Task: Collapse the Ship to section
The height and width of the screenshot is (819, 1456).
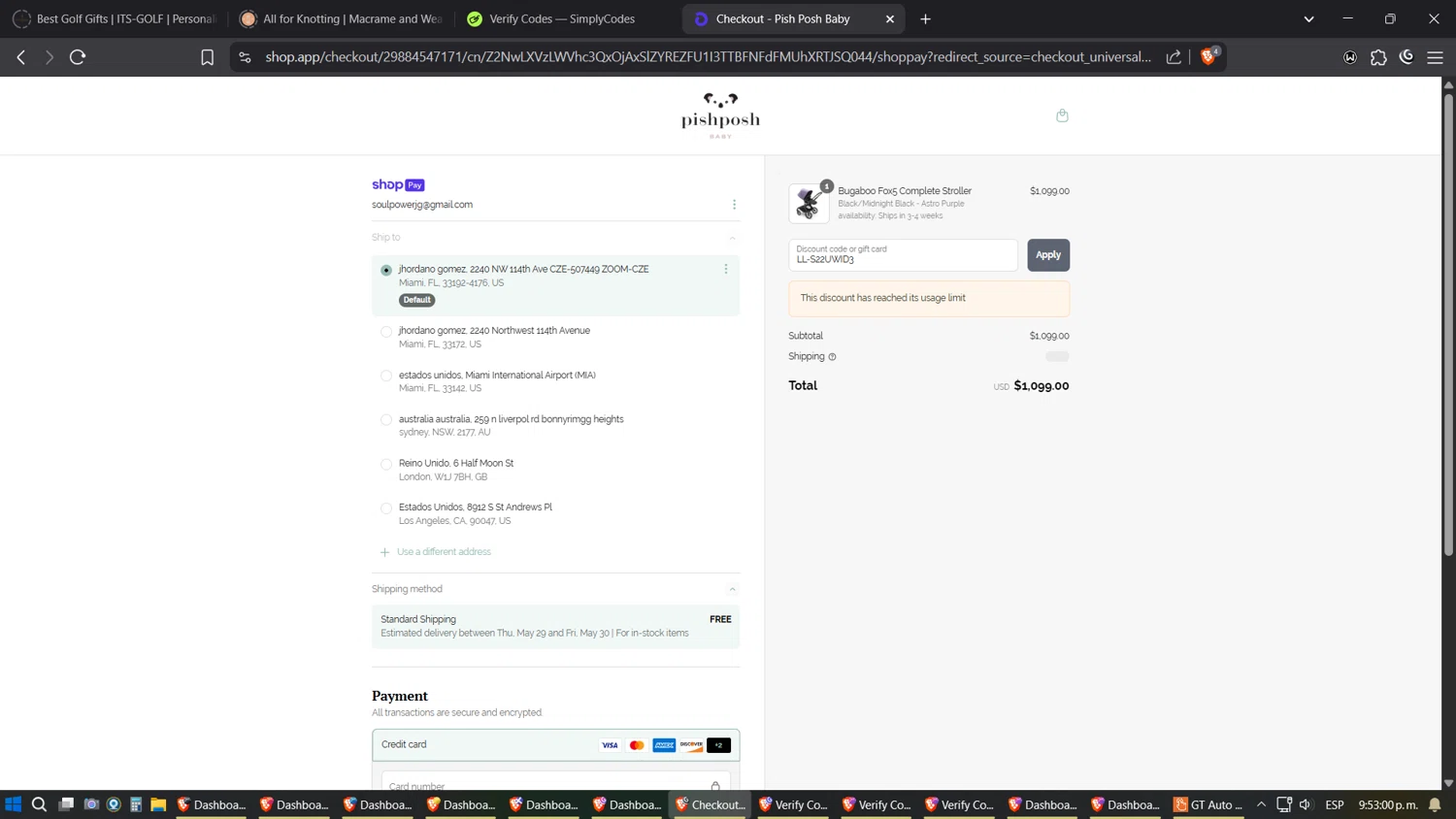Action: [x=733, y=238]
